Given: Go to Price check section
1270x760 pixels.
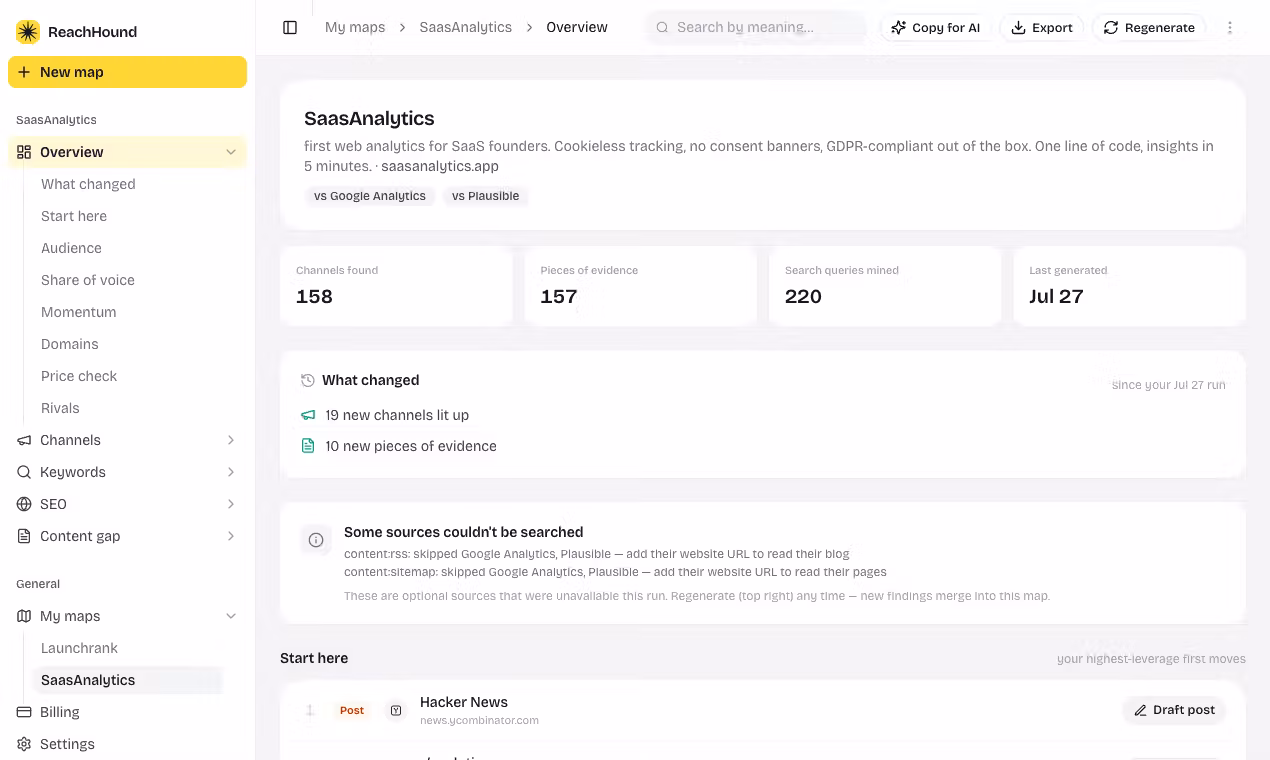Looking at the screenshot, I should 79,376.
